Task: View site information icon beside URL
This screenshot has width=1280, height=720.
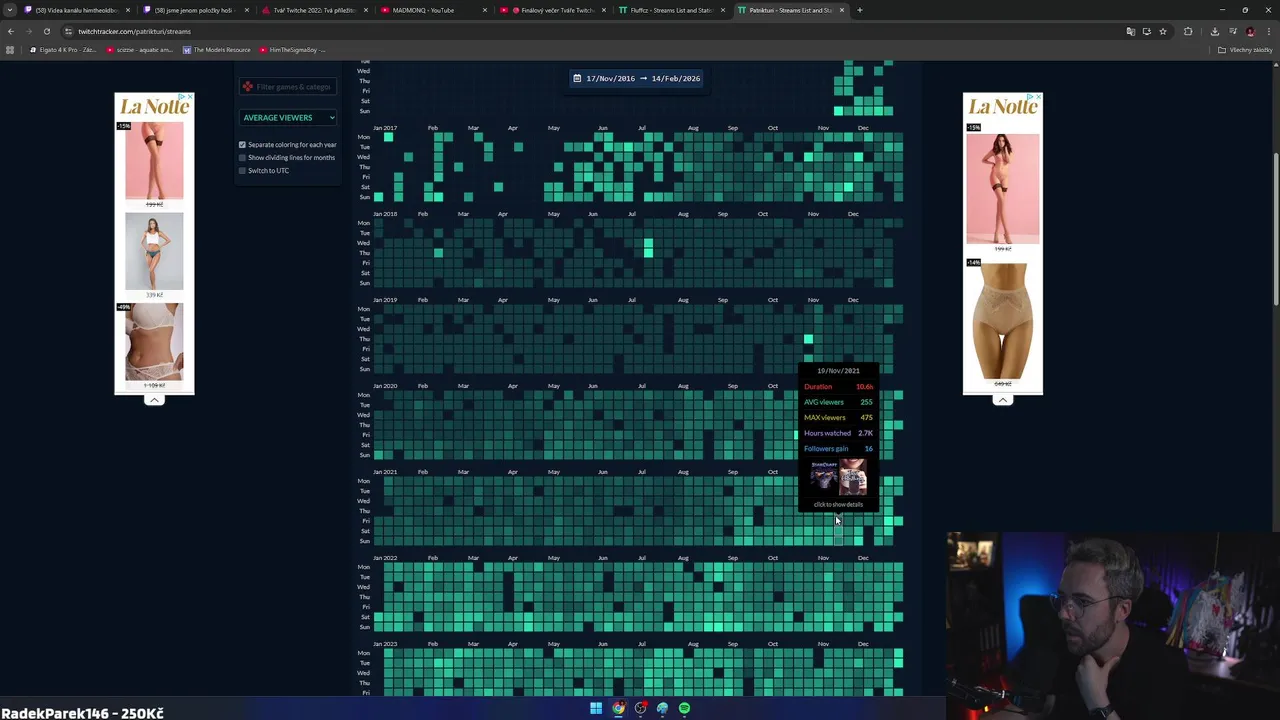Action: (68, 31)
